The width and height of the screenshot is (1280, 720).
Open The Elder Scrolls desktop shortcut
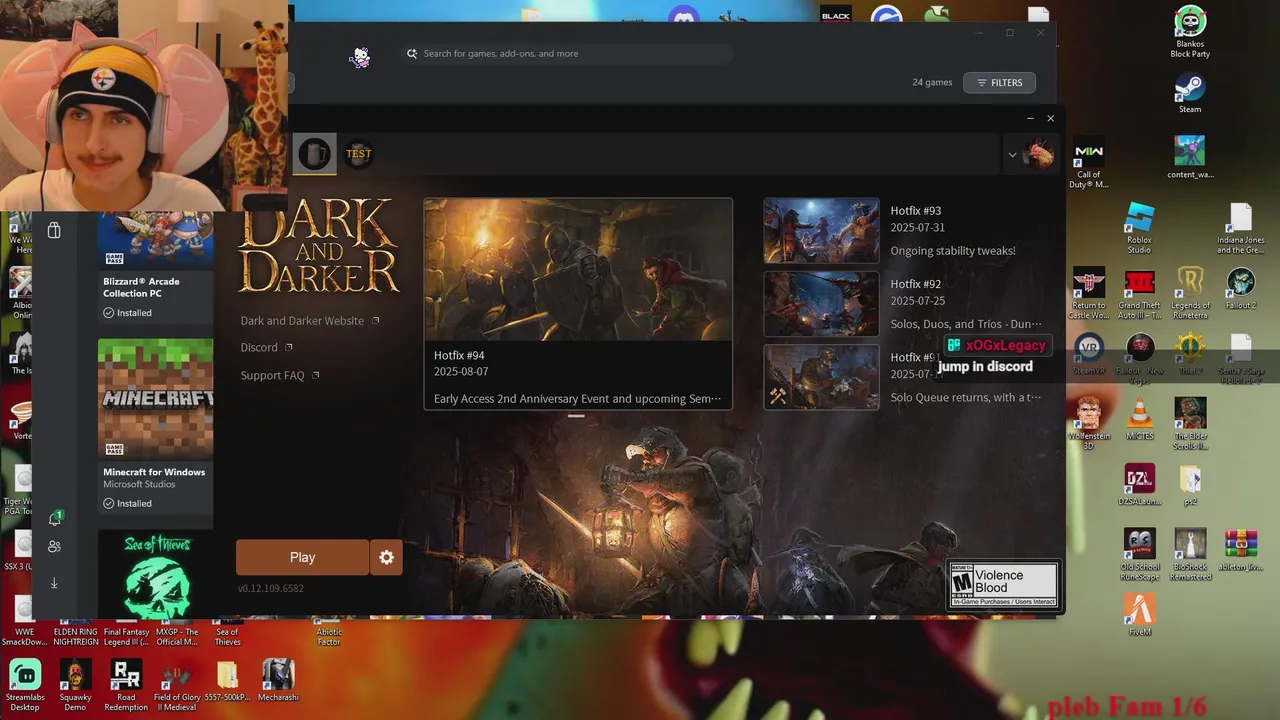[1190, 424]
